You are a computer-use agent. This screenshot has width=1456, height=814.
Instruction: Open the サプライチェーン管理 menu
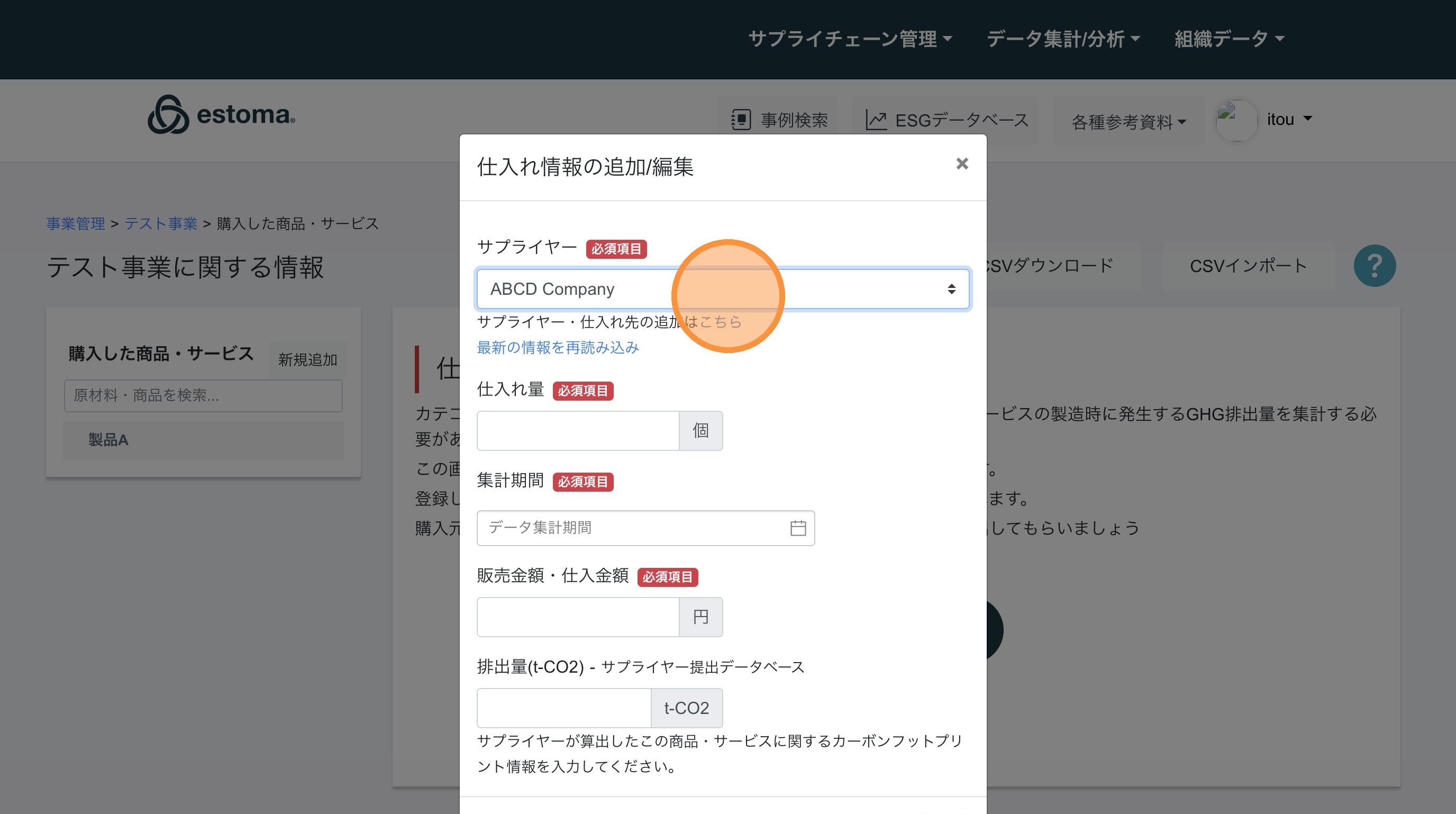850,39
